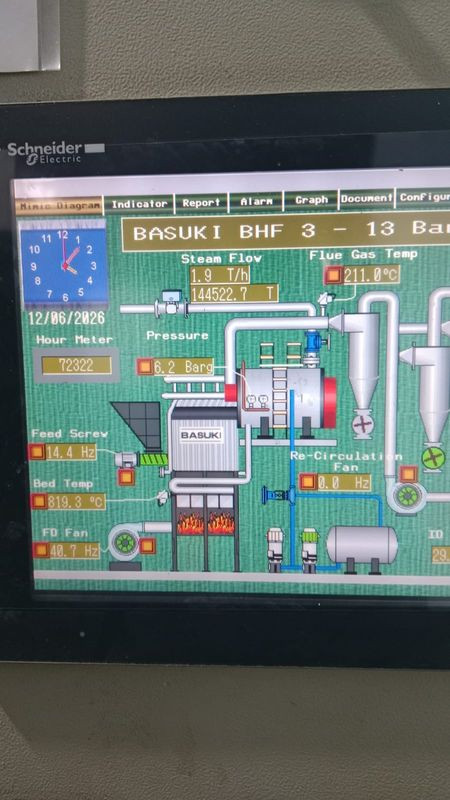The height and width of the screenshot is (800, 450).
Task: Select the Pressure 6.2 Barg value
Action: pos(183,367)
